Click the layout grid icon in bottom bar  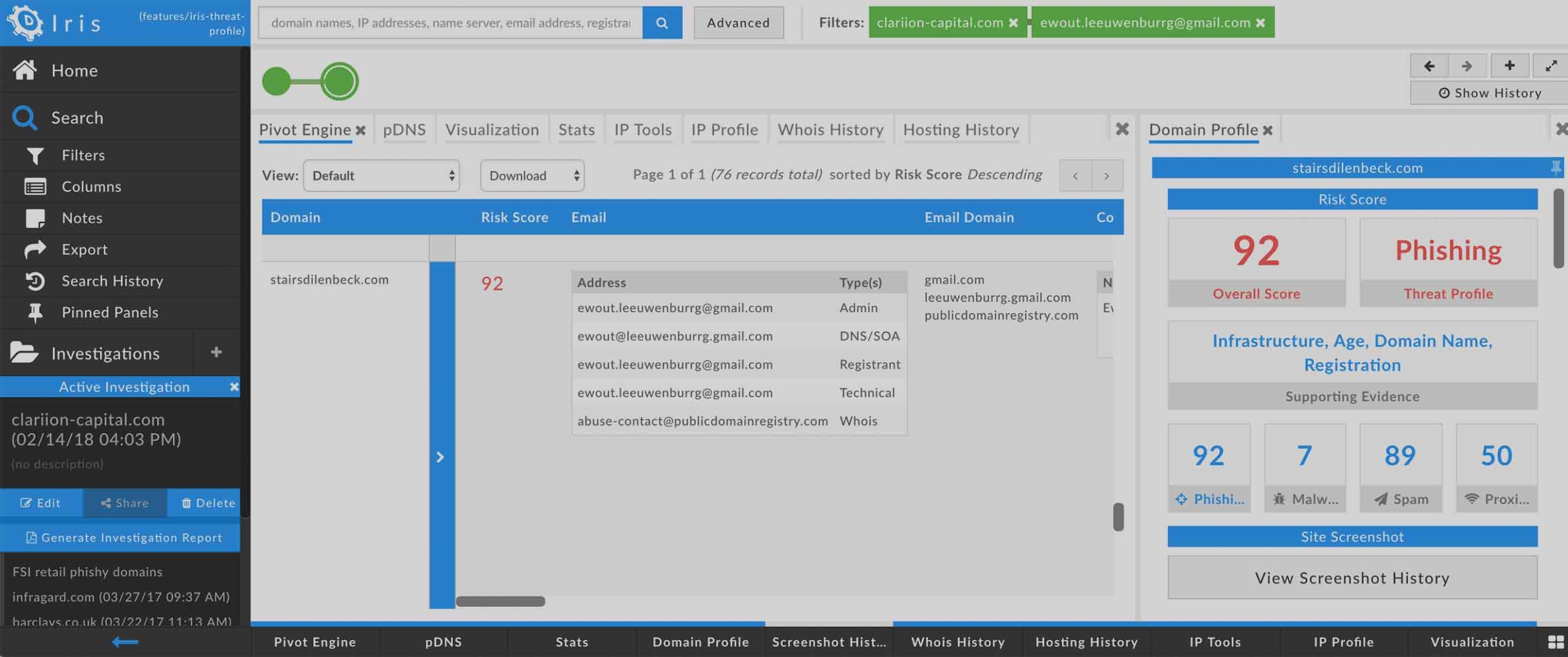click(x=1556, y=642)
